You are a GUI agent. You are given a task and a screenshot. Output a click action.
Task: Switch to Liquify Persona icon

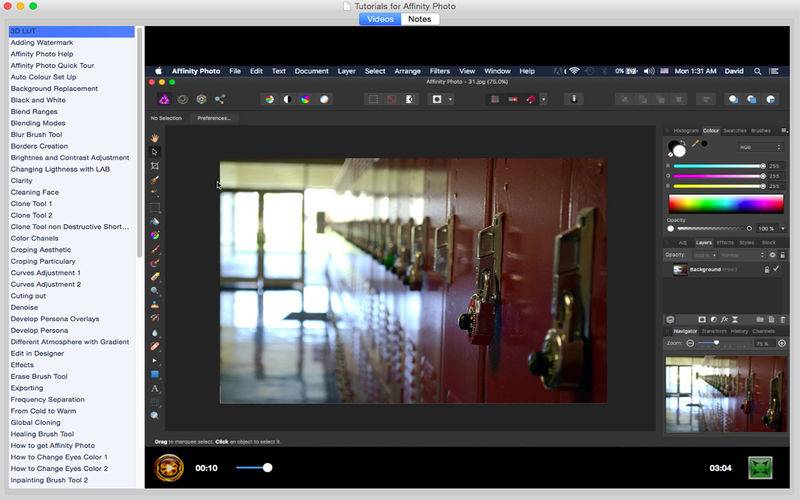pyautogui.click(x=183, y=99)
